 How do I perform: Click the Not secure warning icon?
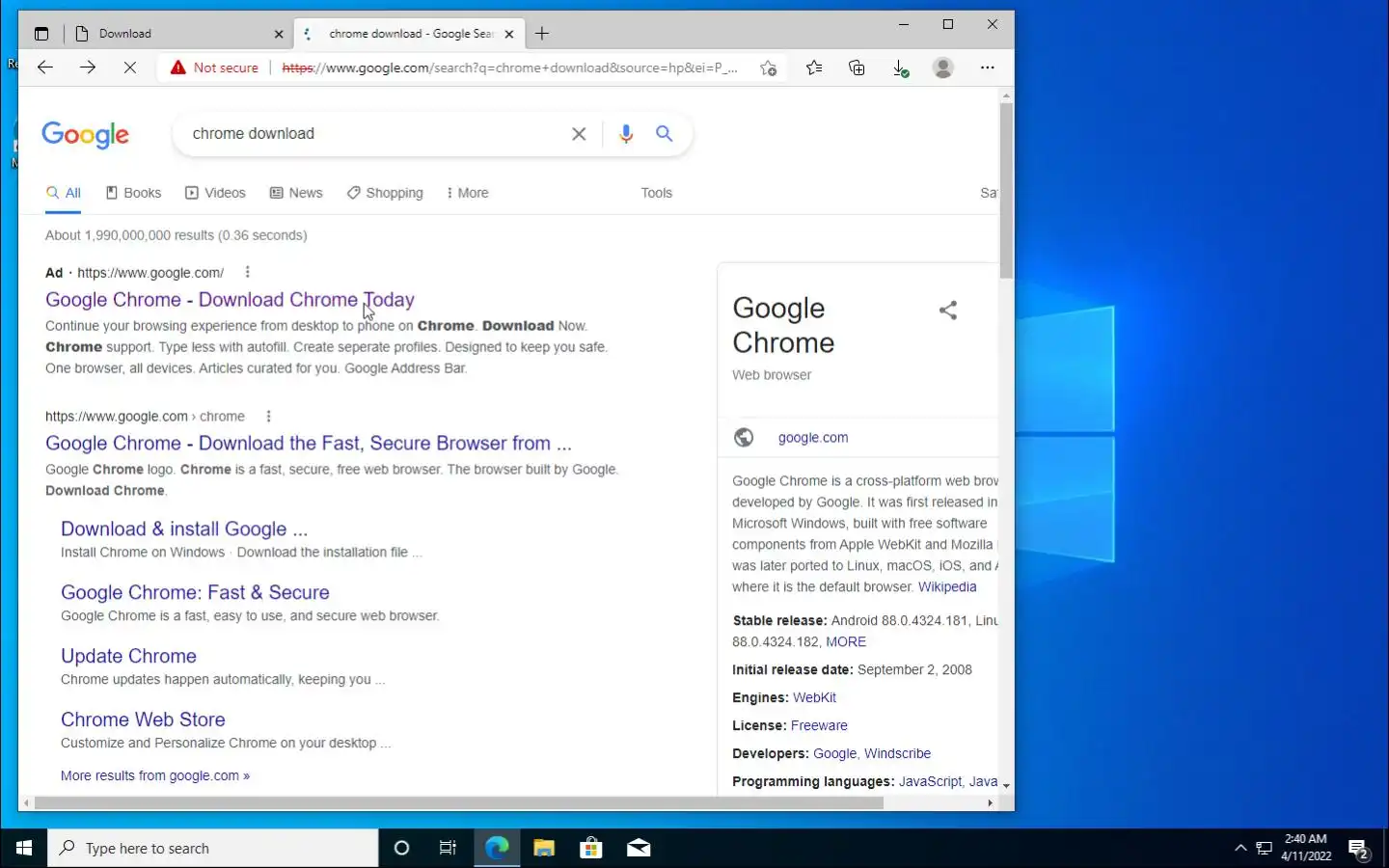177,68
